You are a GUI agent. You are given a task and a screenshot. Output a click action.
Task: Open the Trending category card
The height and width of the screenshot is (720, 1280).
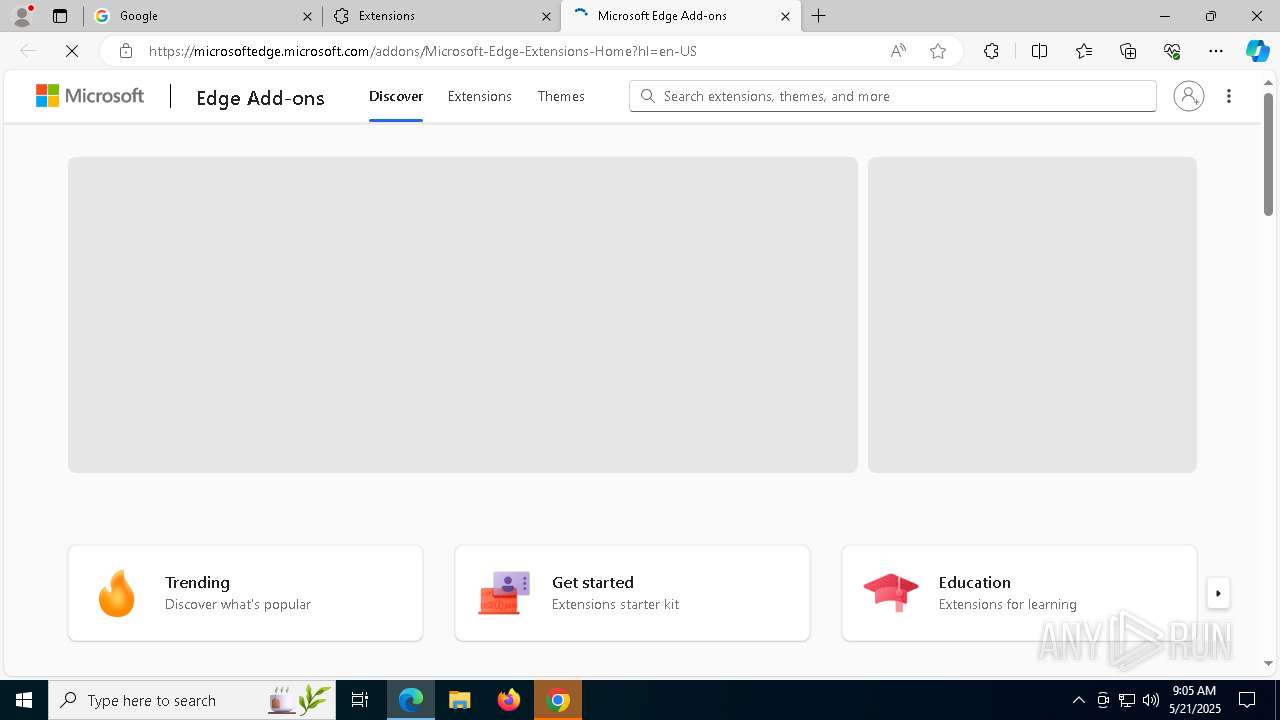point(245,593)
